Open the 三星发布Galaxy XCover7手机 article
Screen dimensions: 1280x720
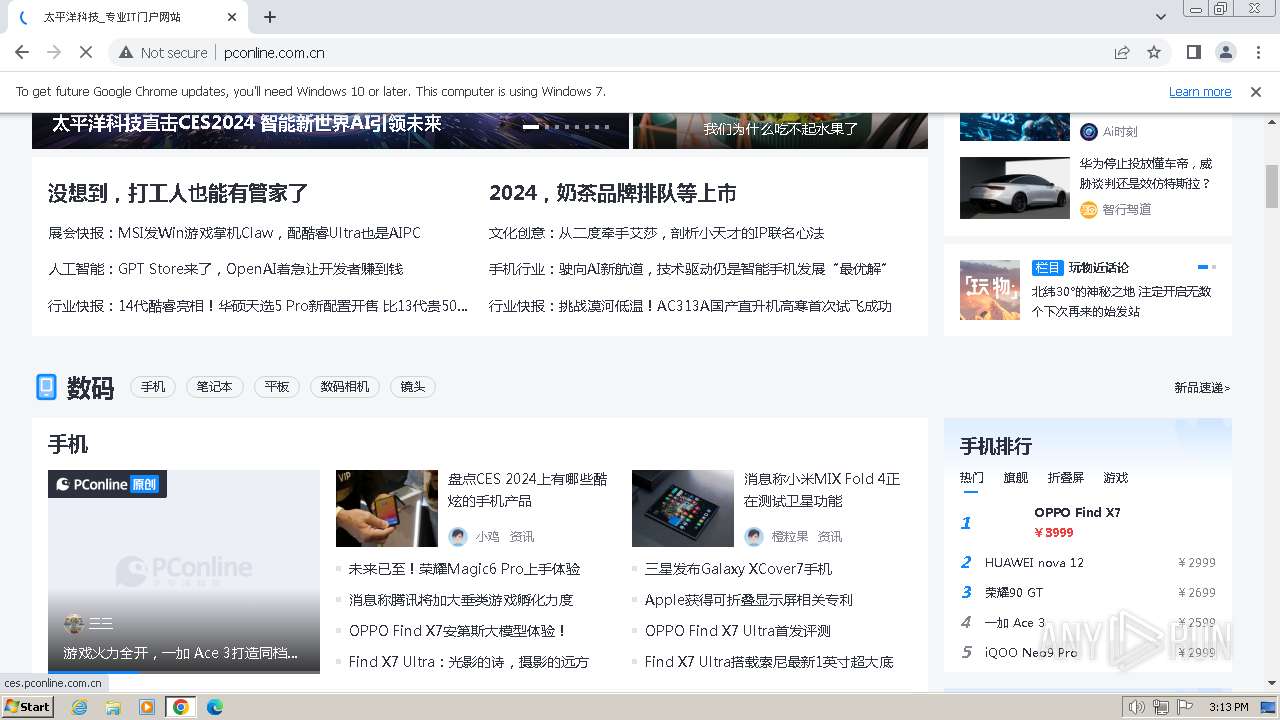(738, 569)
